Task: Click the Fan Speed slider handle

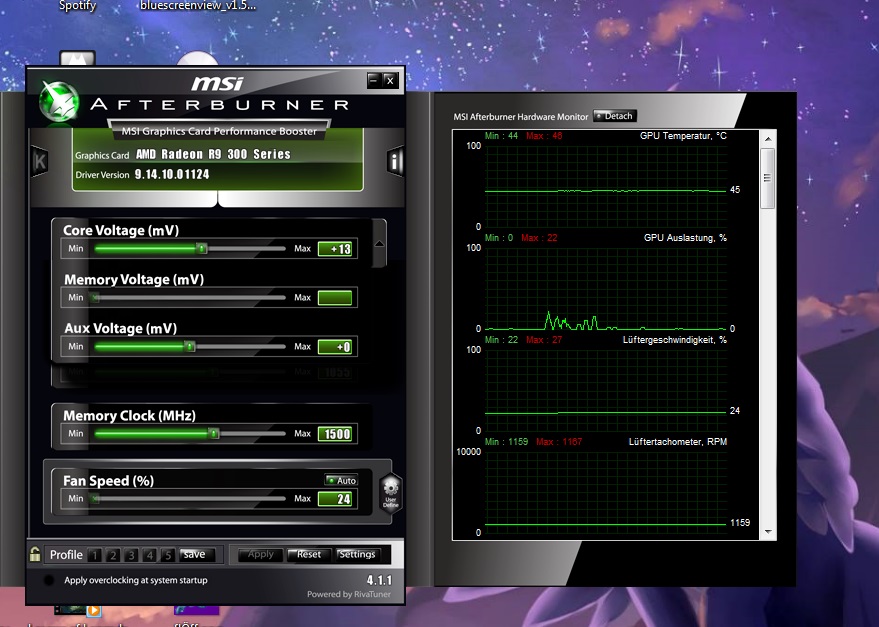Action: point(95,499)
